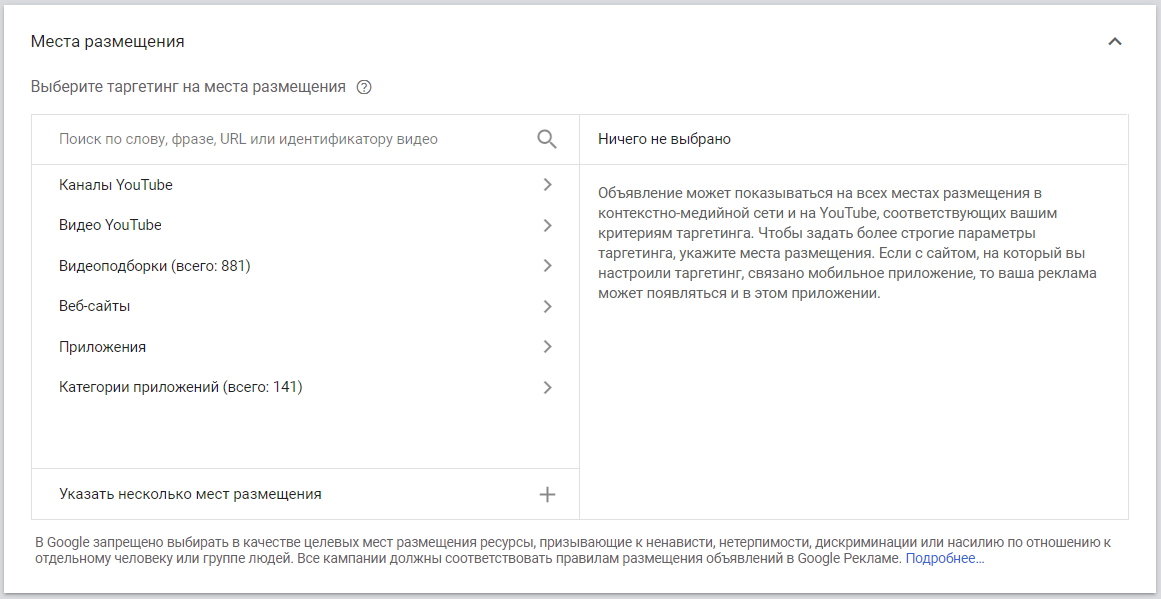1161x599 pixels.
Task: Select Категории приложений (всего: 141) item
Action: click(305, 387)
